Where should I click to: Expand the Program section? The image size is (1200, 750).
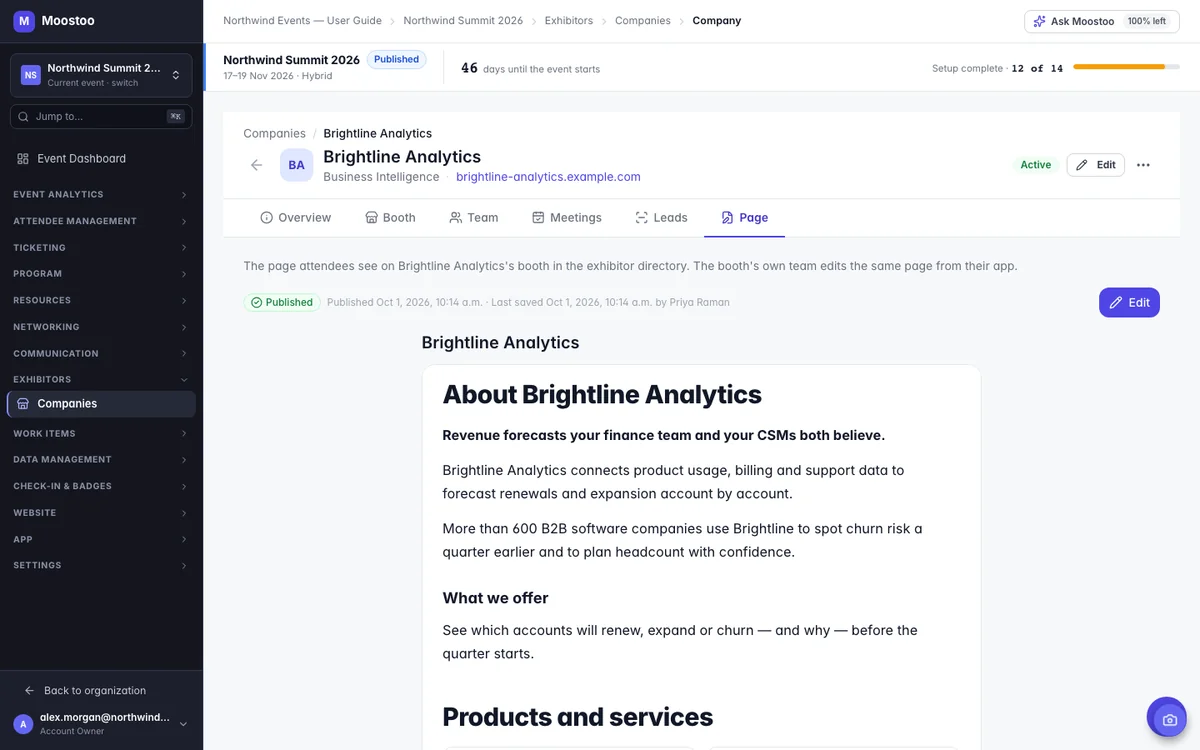(x=101, y=274)
